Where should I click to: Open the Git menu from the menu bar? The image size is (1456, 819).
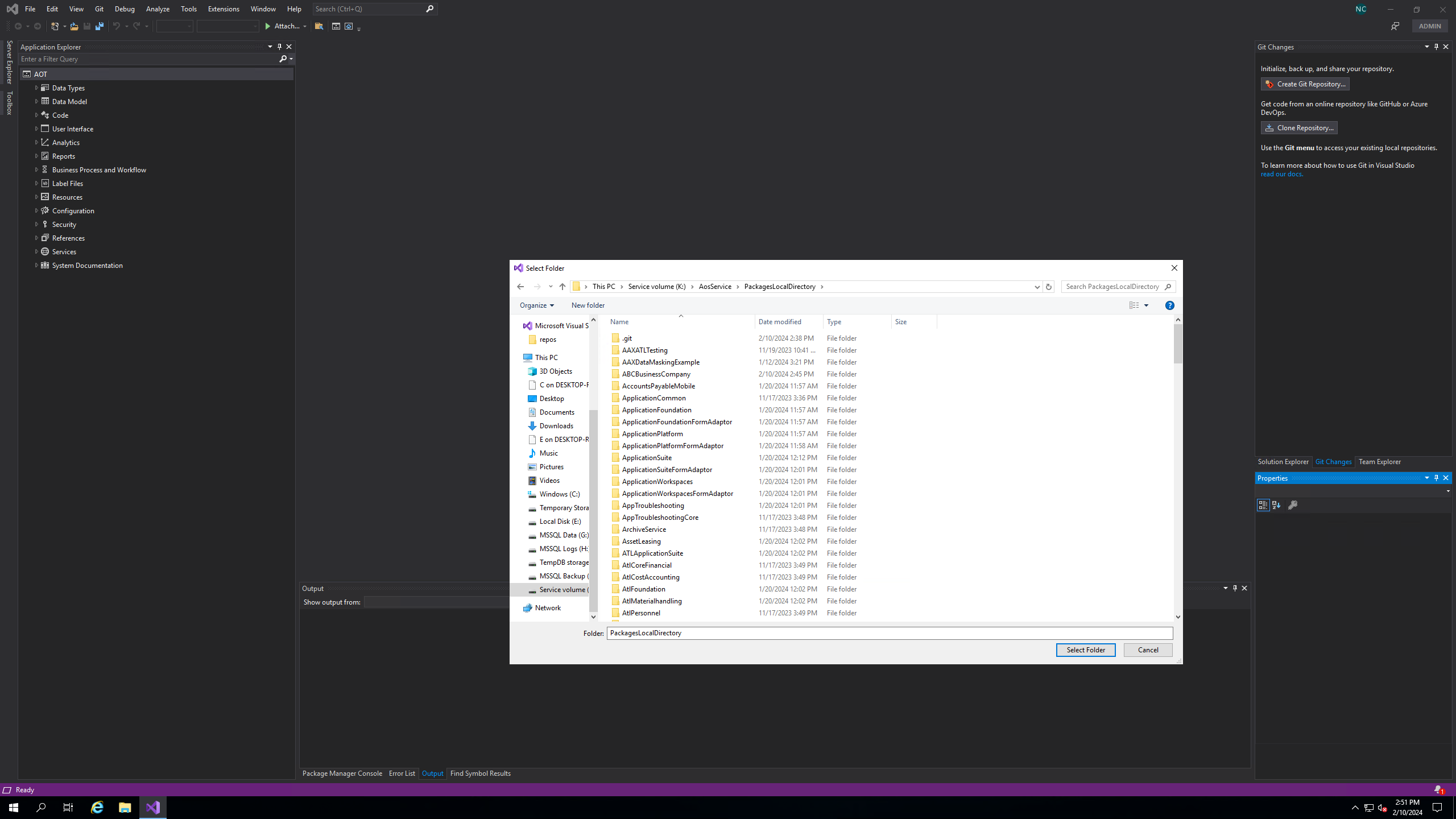pyautogui.click(x=98, y=9)
